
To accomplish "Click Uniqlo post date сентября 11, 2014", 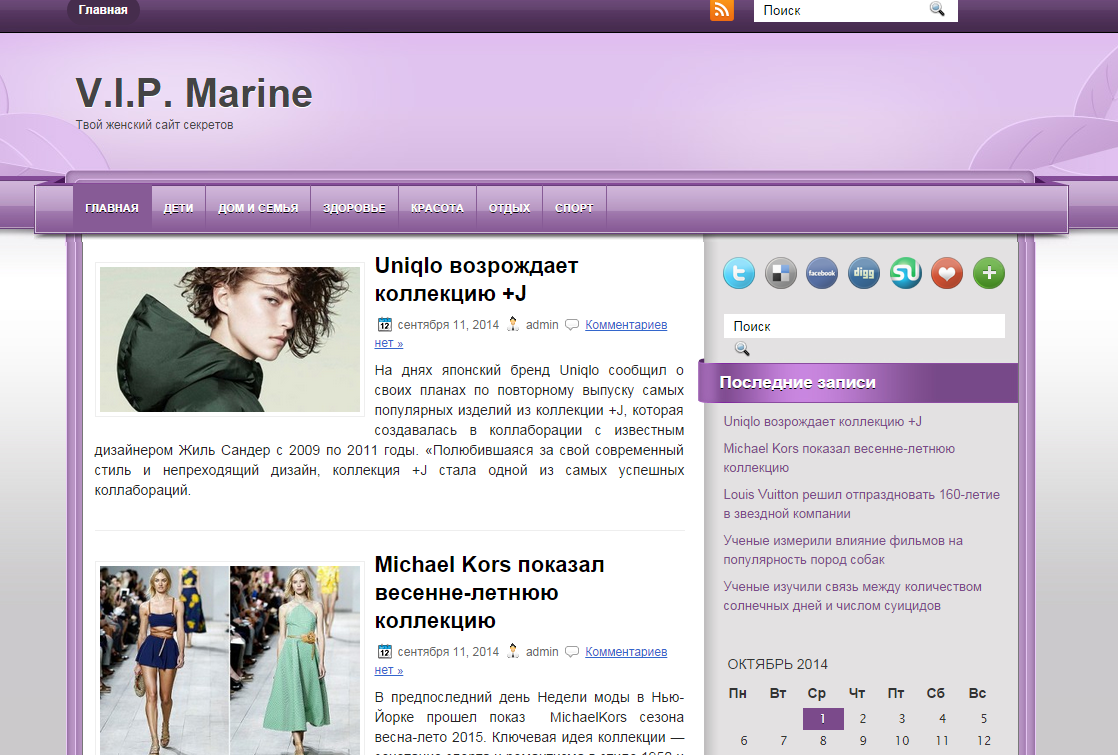I will click(x=448, y=324).
